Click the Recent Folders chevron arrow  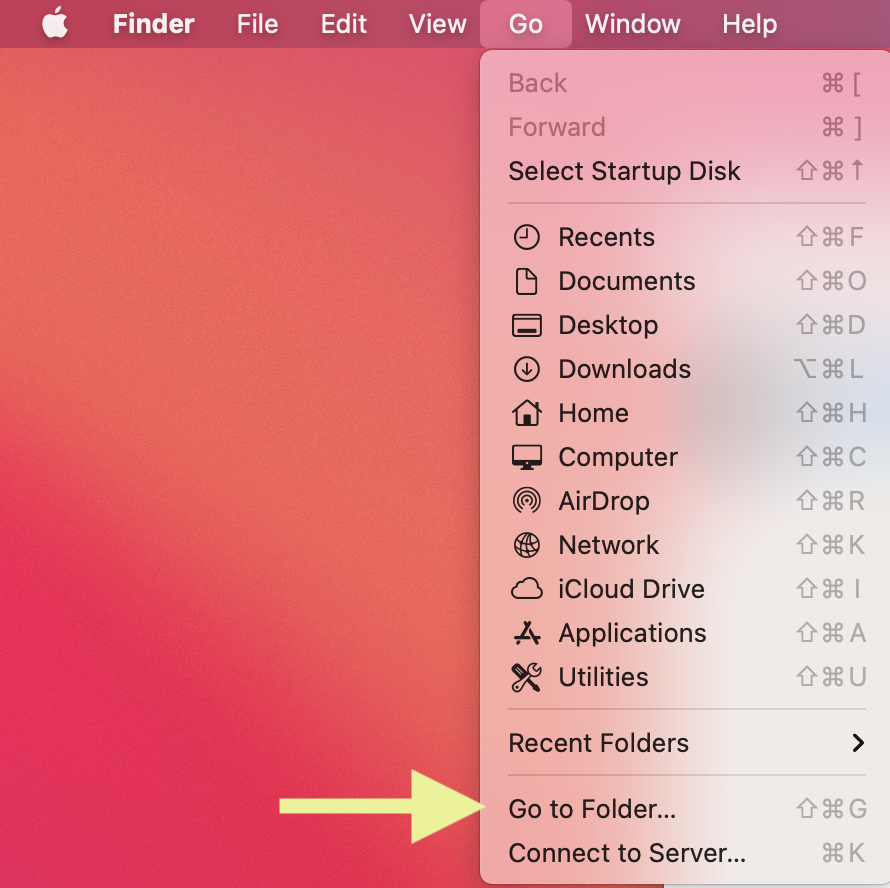pyautogui.click(x=858, y=743)
